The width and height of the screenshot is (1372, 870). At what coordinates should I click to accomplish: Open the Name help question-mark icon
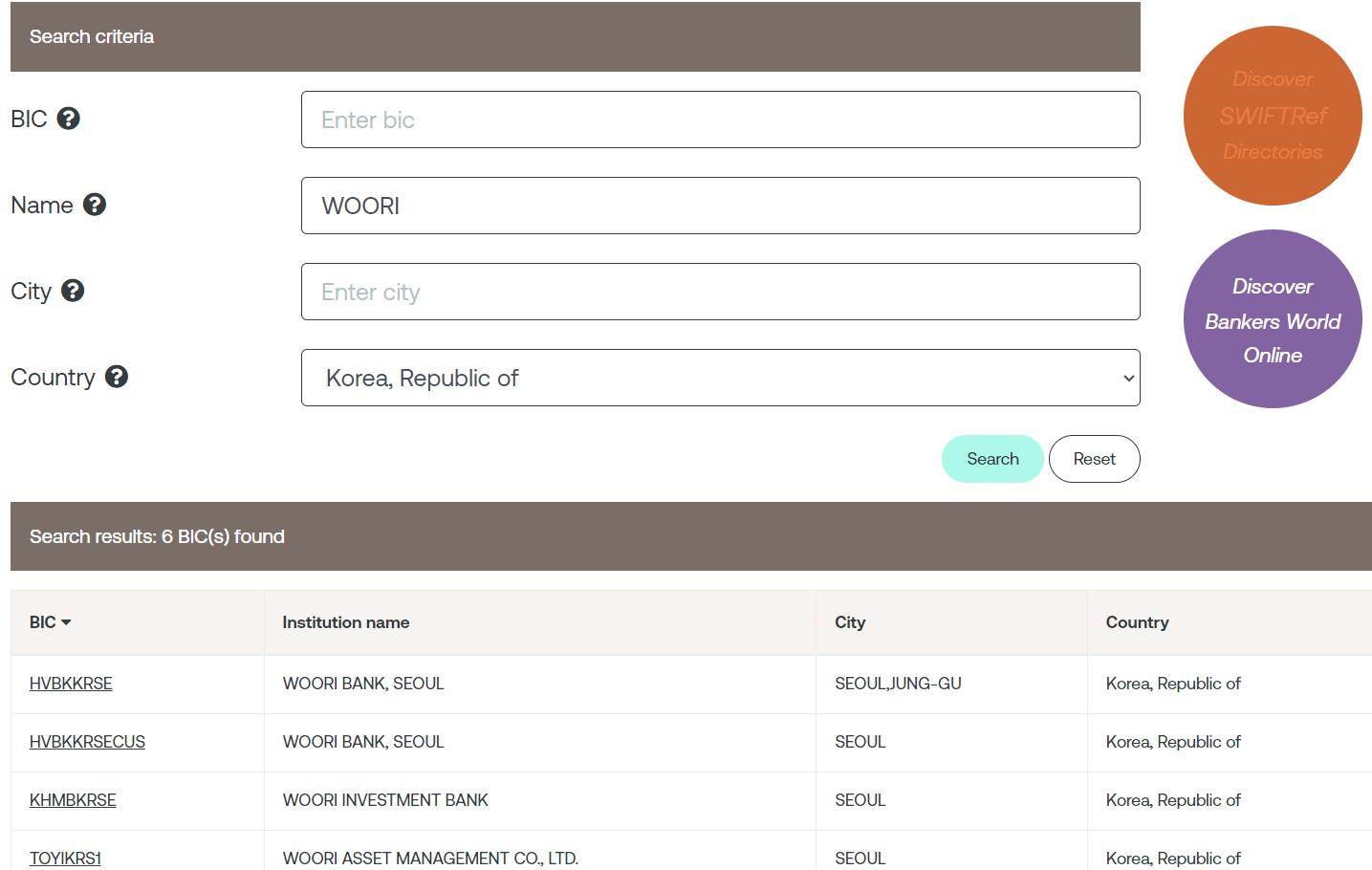tap(94, 205)
